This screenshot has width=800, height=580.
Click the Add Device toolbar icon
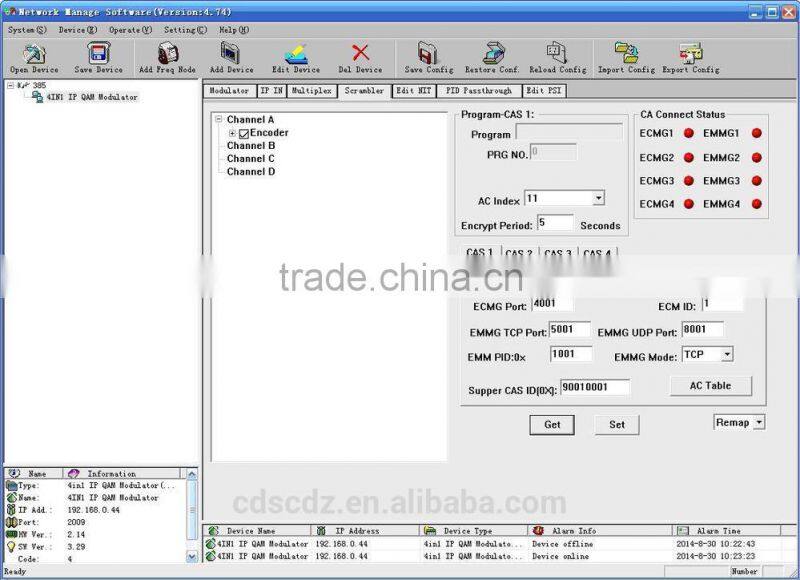tap(231, 54)
